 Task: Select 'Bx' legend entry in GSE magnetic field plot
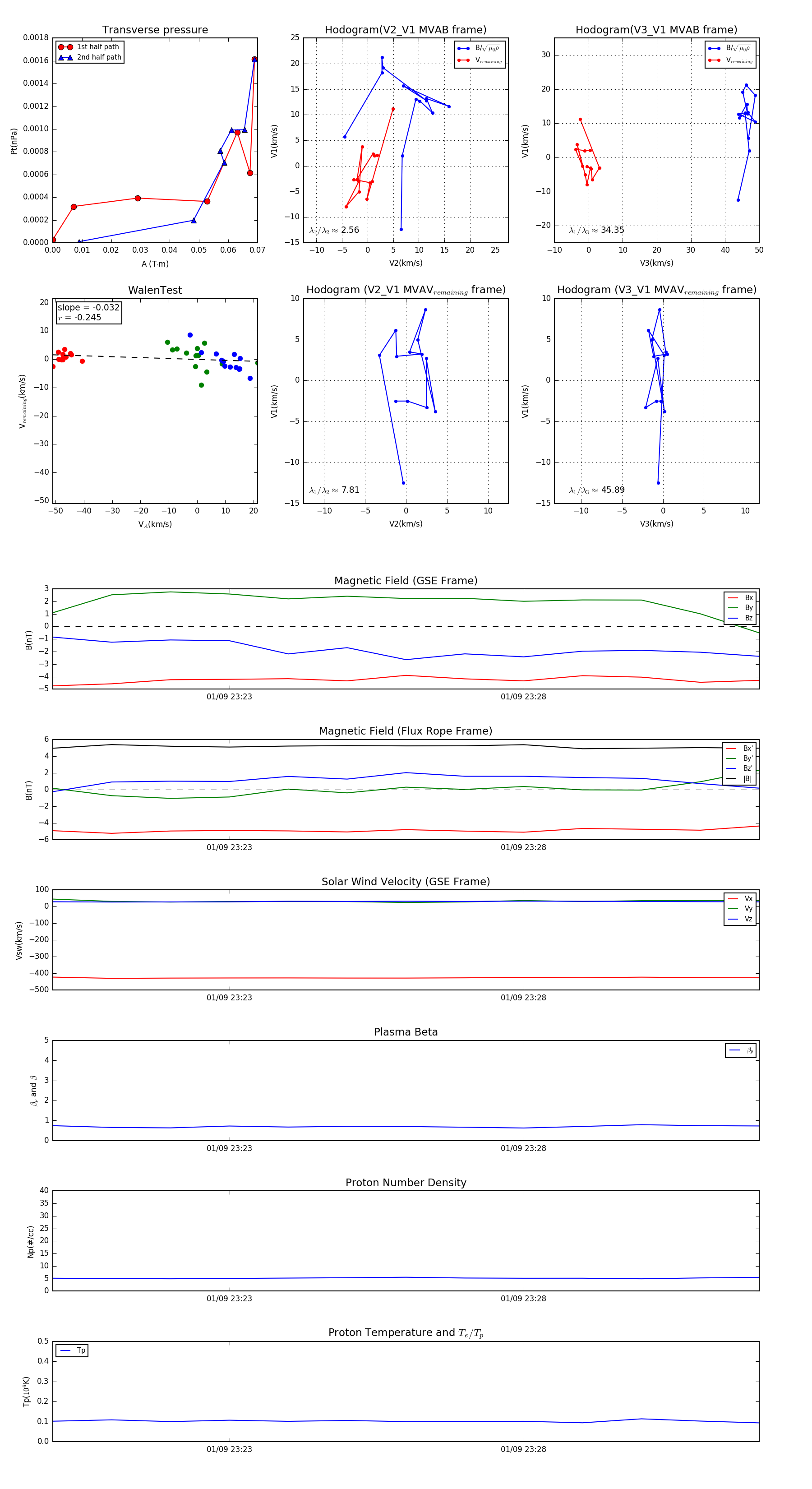(740, 598)
